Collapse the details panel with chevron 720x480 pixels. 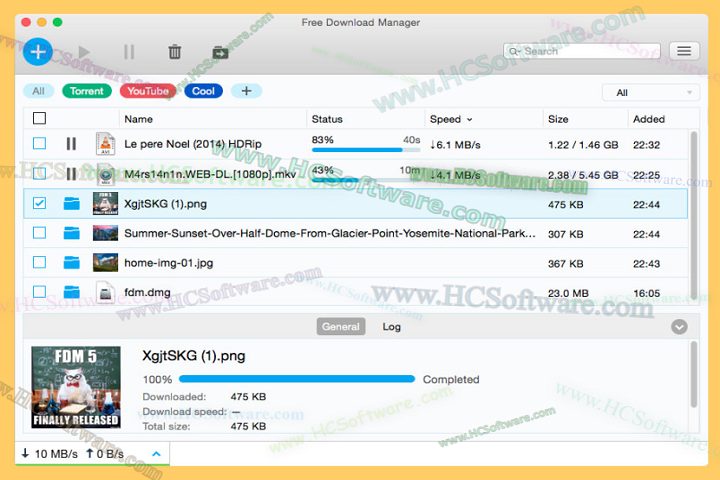point(679,327)
